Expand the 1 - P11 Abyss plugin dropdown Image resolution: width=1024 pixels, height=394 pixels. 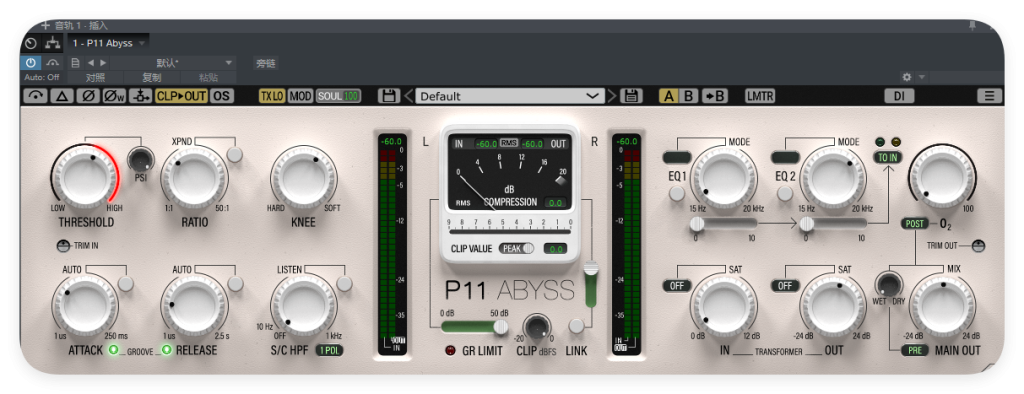click(108, 43)
